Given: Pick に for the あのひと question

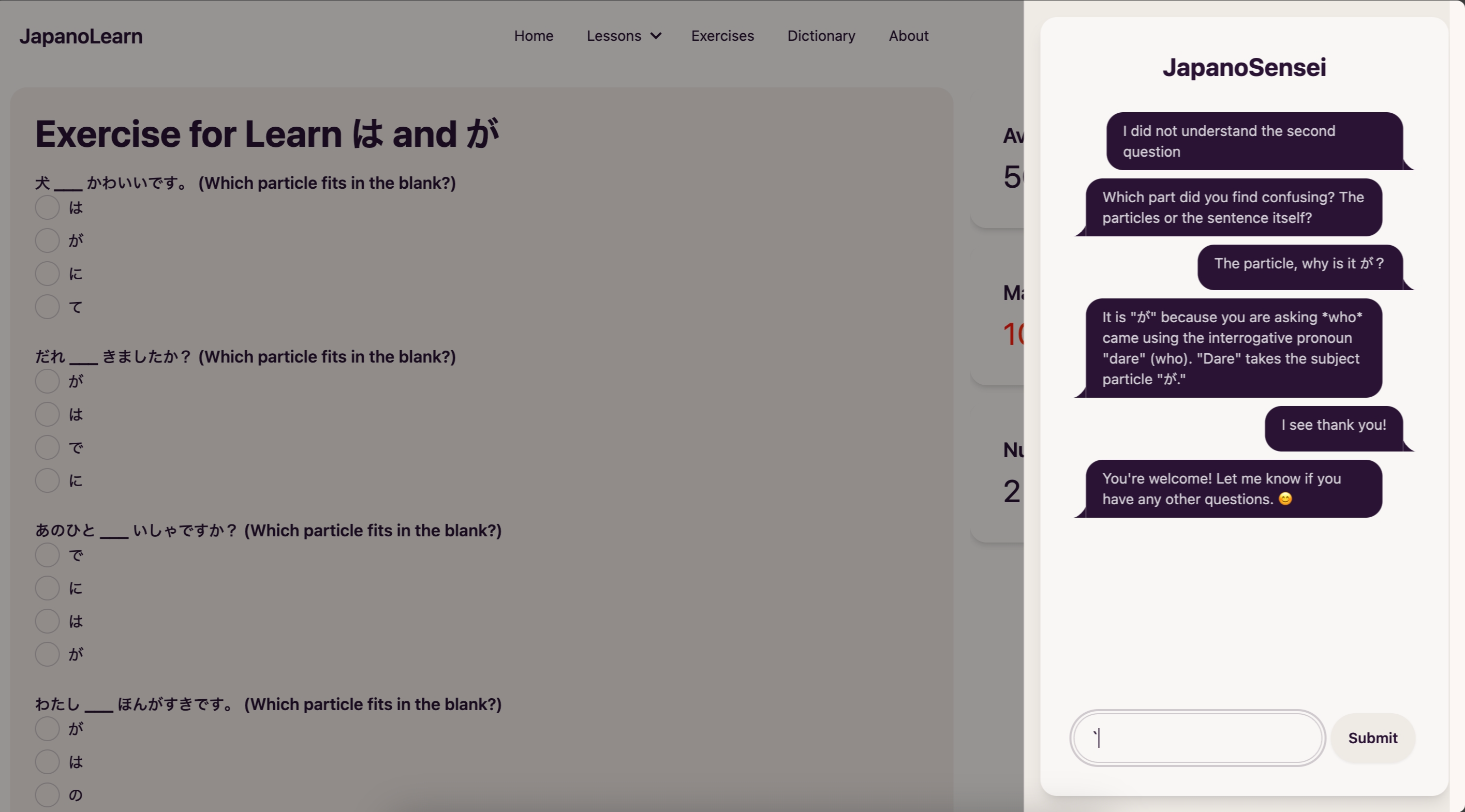Looking at the screenshot, I should [47, 588].
